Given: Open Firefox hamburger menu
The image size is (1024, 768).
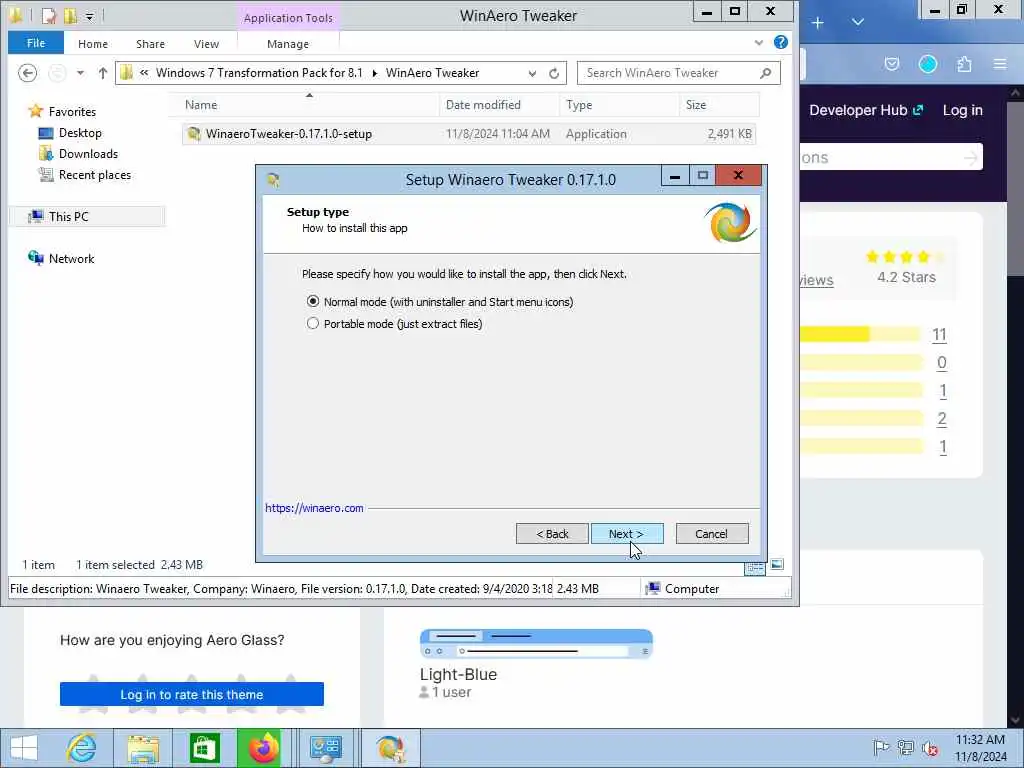Looking at the screenshot, I should pos(1000,64).
